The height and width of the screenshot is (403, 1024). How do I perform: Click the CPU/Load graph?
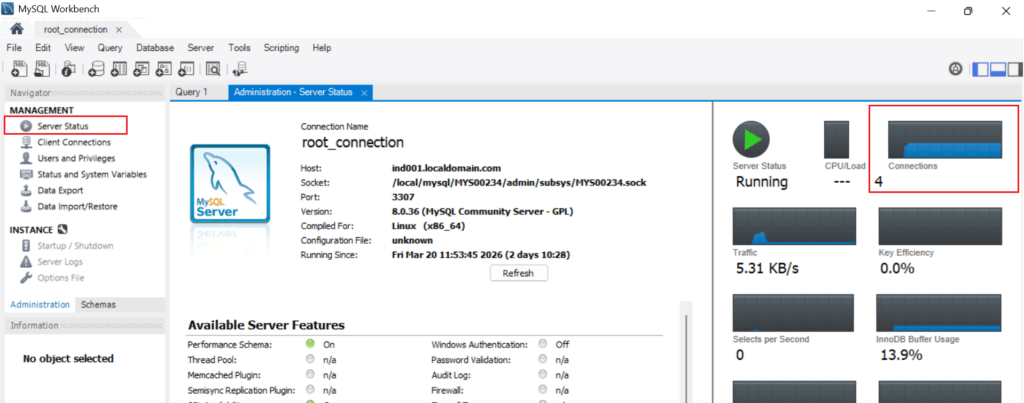pos(837,139)
